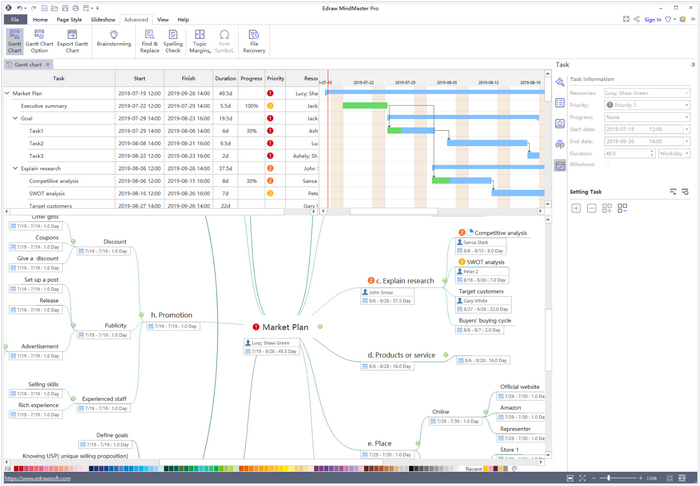The image size is (700, 486).
Task: Start Brainstorming mode
Action: click(114, 38)
